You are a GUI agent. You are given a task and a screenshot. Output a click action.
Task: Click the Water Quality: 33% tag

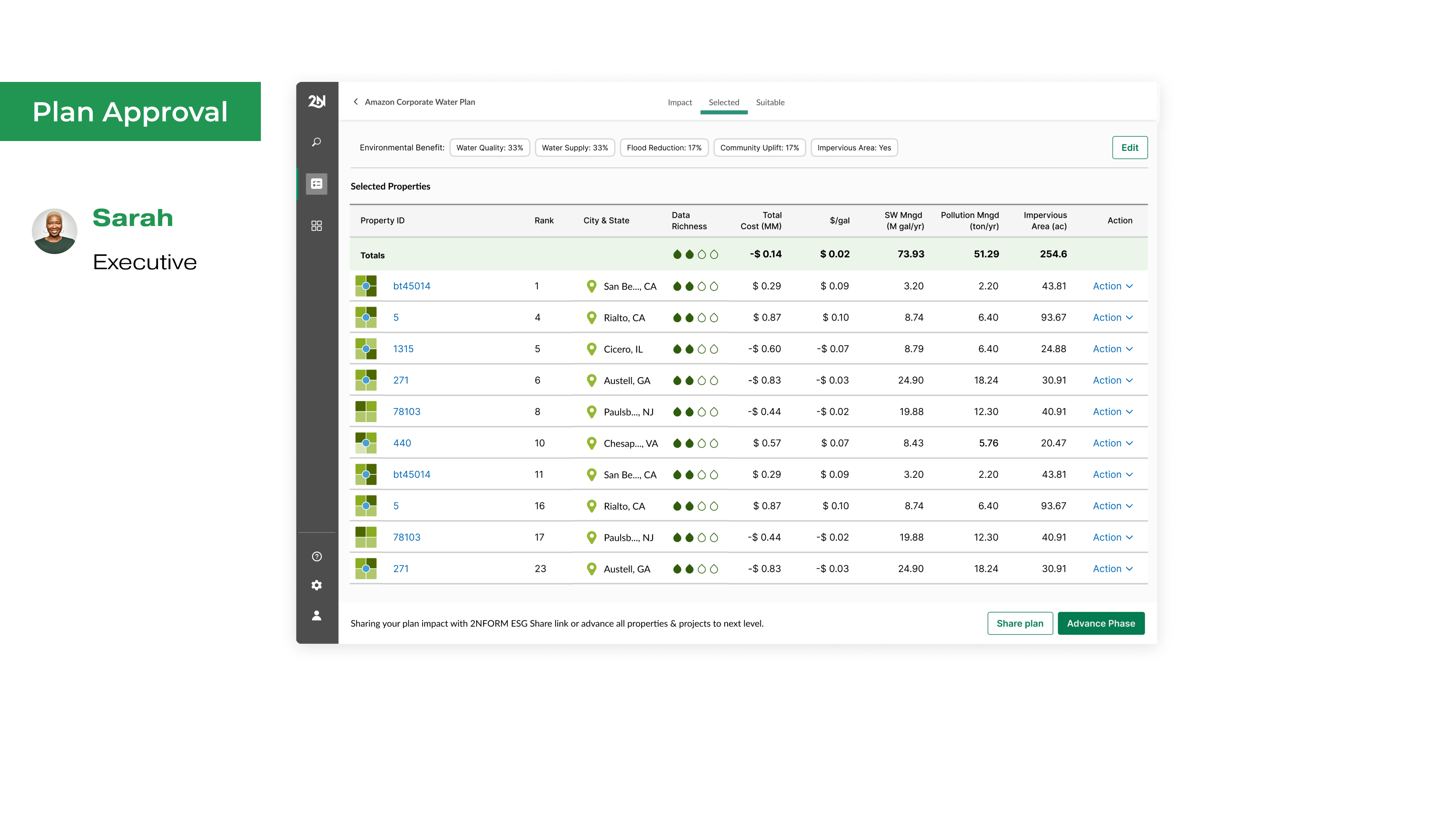click(x=490, y=147)
